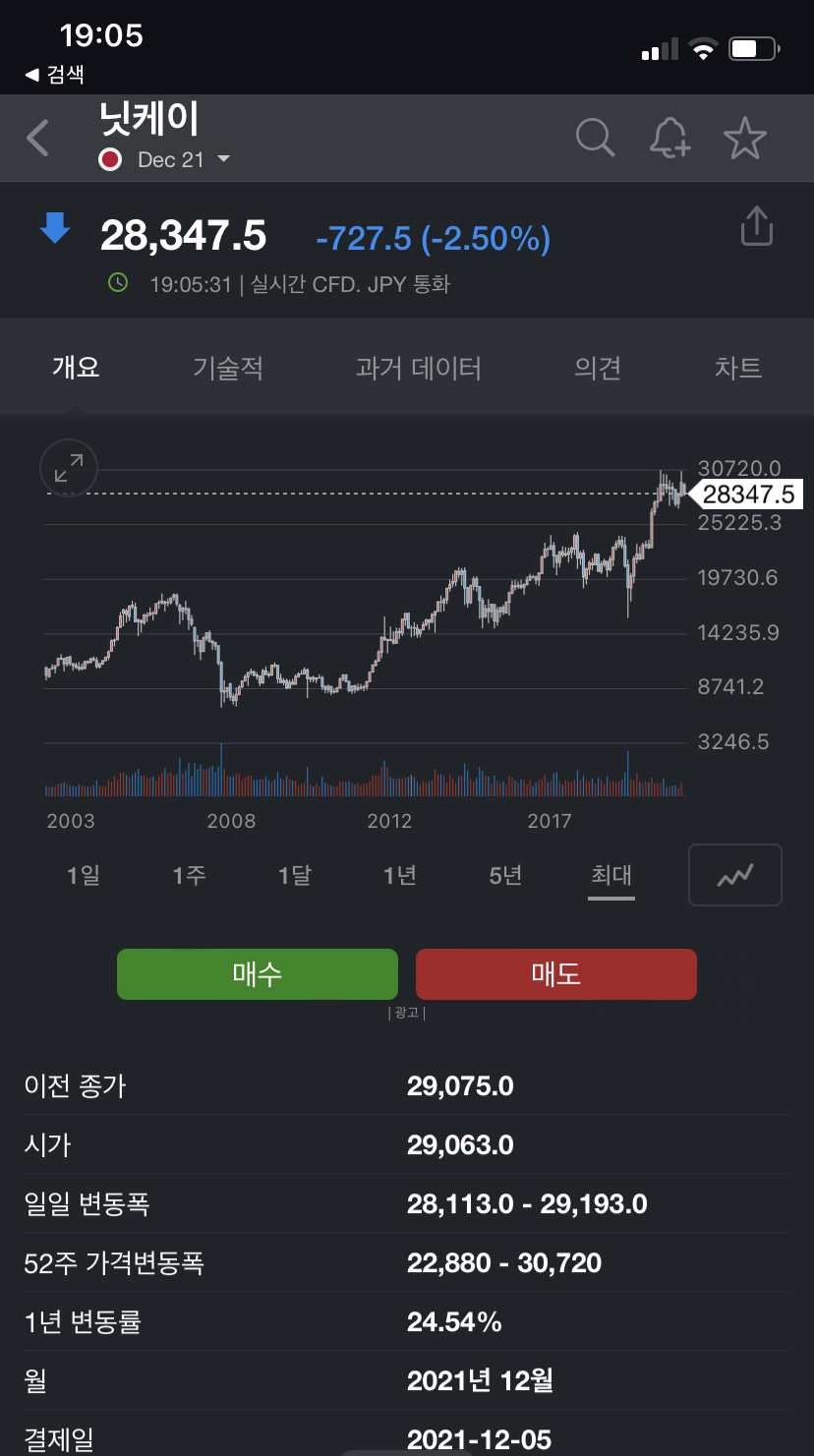The height and width of the screenshot is (1456, 814).
Task: Choose the 5년 chart range
Action: (x=505, y=874)
